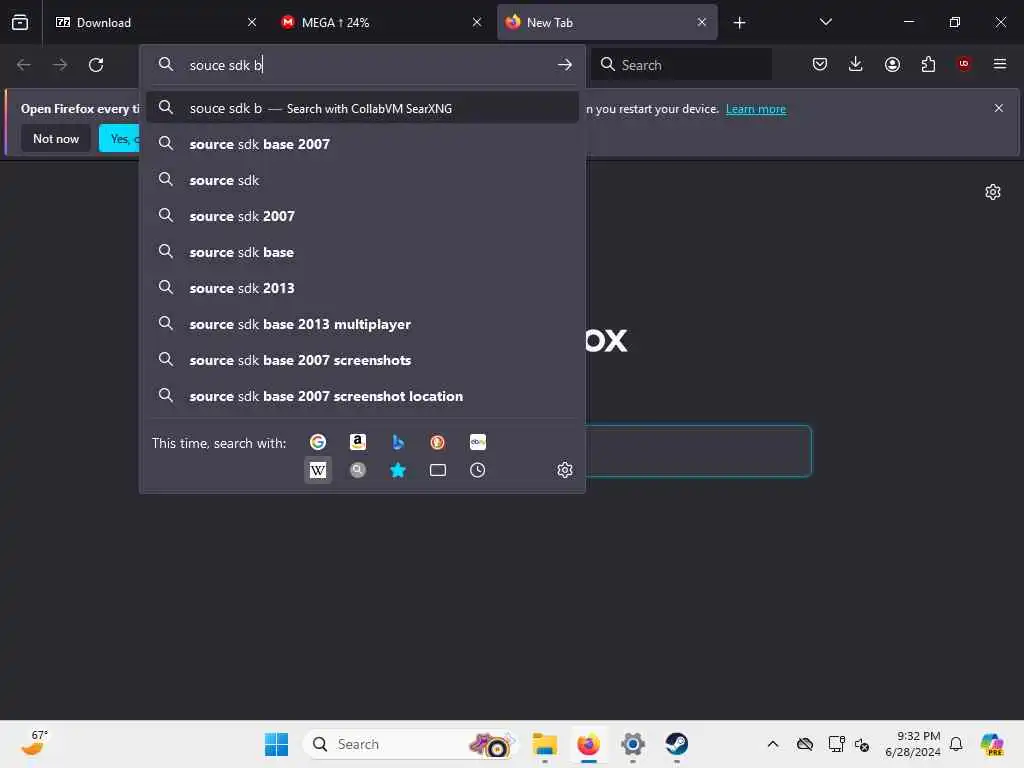Search this time with eBay
The height and width of the screenshot is (768, 1024).
[477, 442]
